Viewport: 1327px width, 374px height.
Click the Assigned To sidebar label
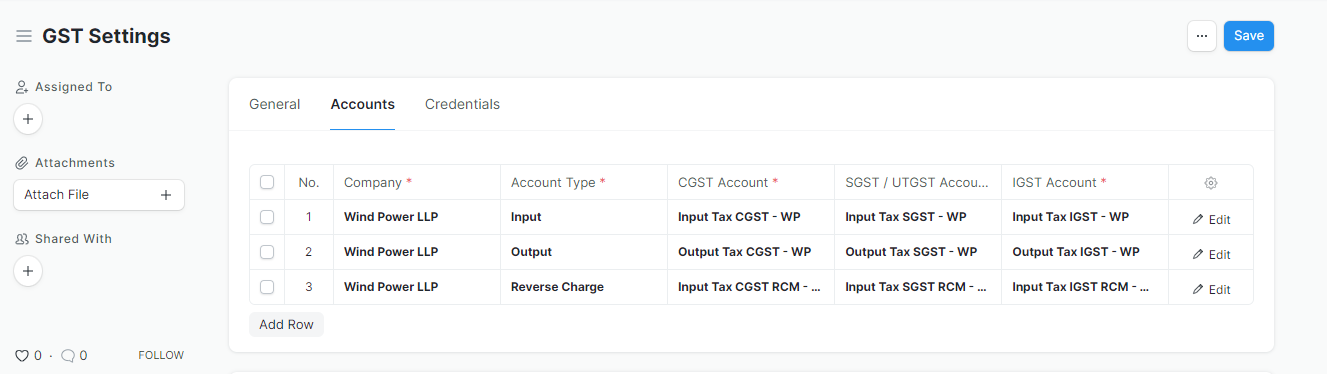tap(73, 87)
